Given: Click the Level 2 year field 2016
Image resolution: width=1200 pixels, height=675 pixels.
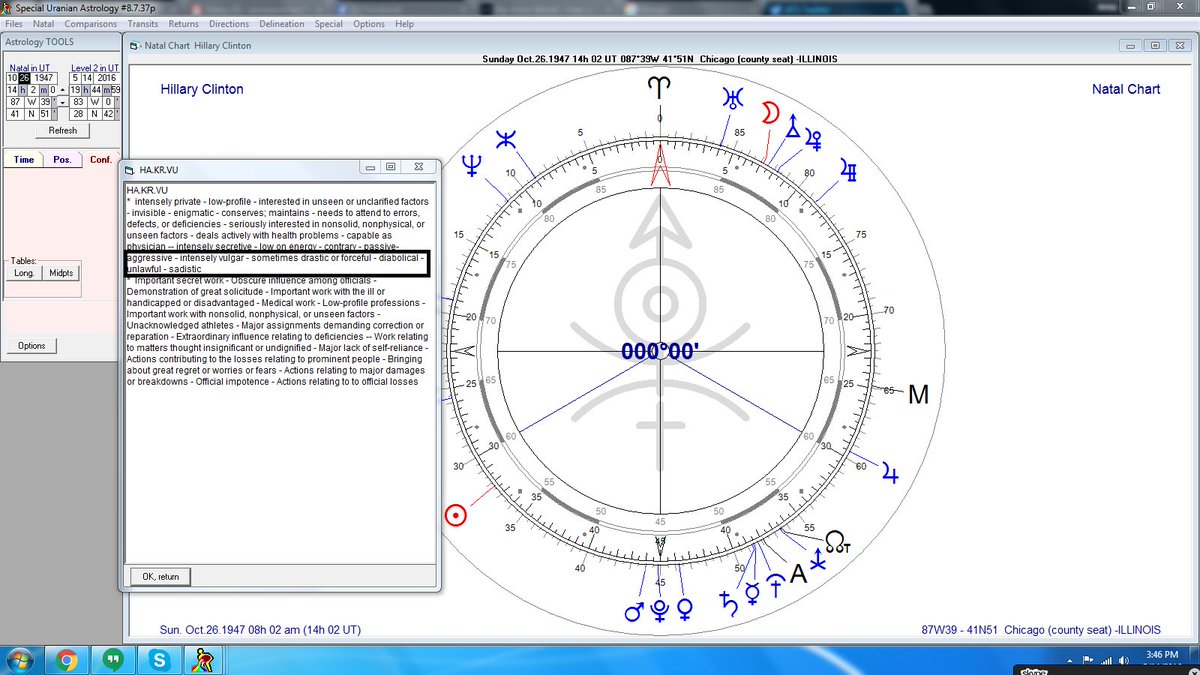Looking at the screenshot, I should pyautogui.click(x=106, y=78).
